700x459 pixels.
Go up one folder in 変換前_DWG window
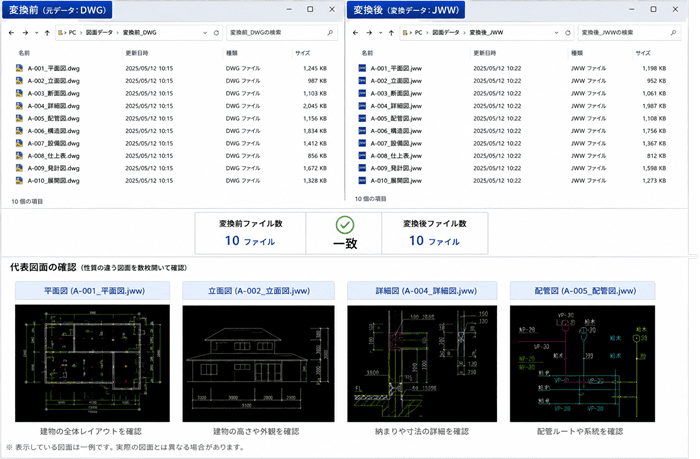coord(47,33)
